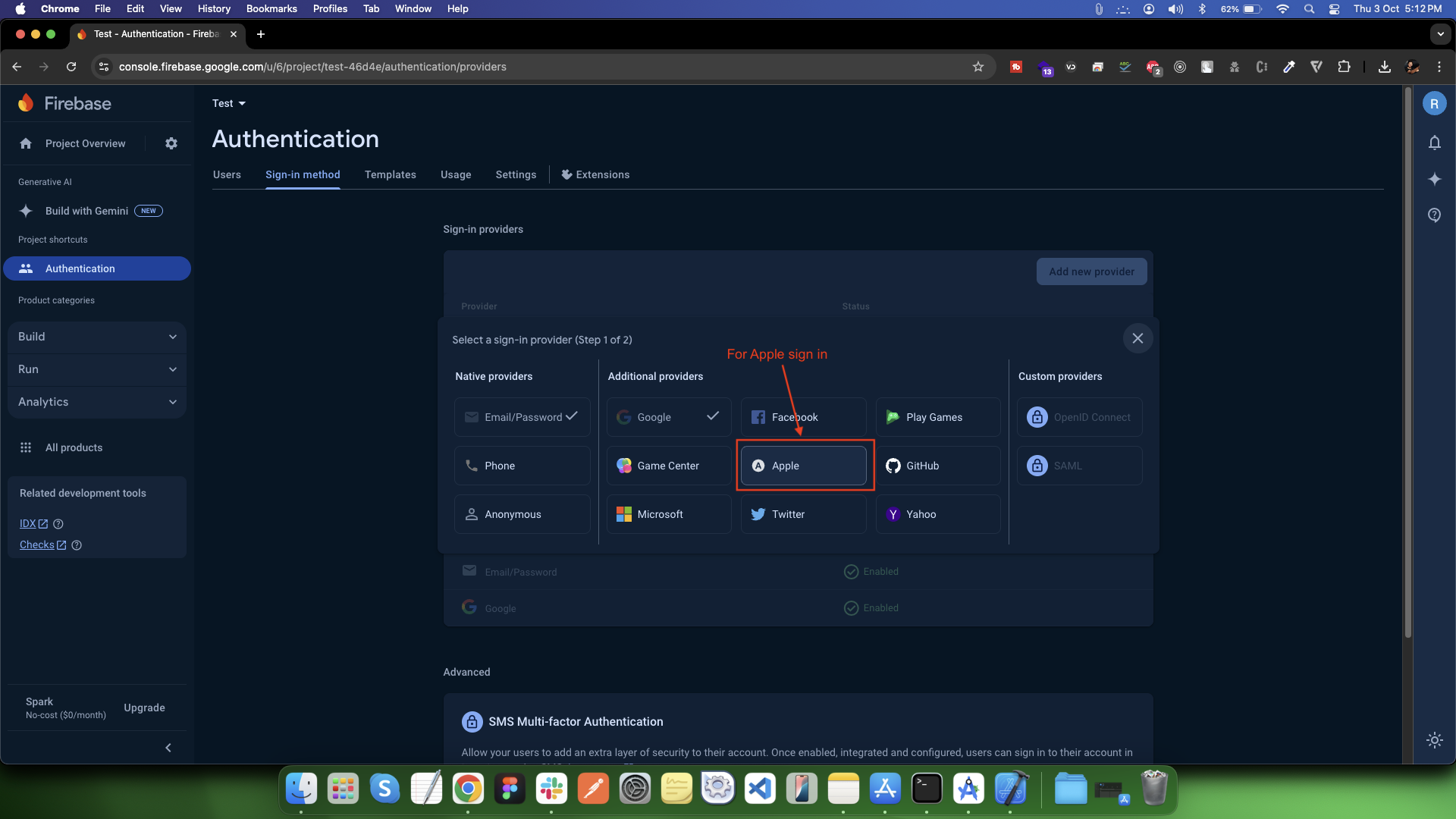This screenshot has width=1456, height=819.
Task: Expand the Run category
Action: point(97,369)
